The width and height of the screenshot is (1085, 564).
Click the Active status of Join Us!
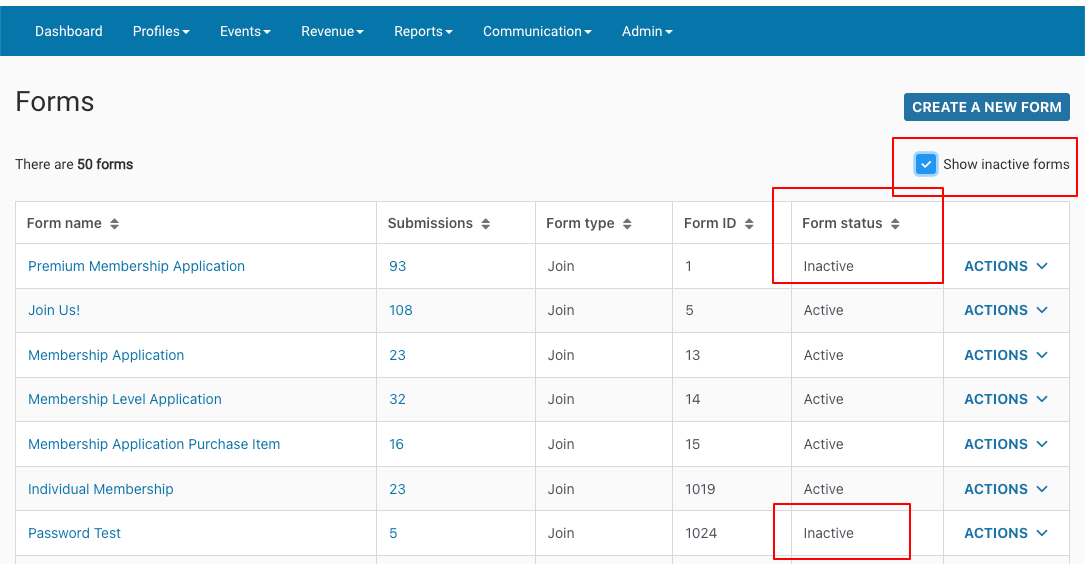[823, 311]
